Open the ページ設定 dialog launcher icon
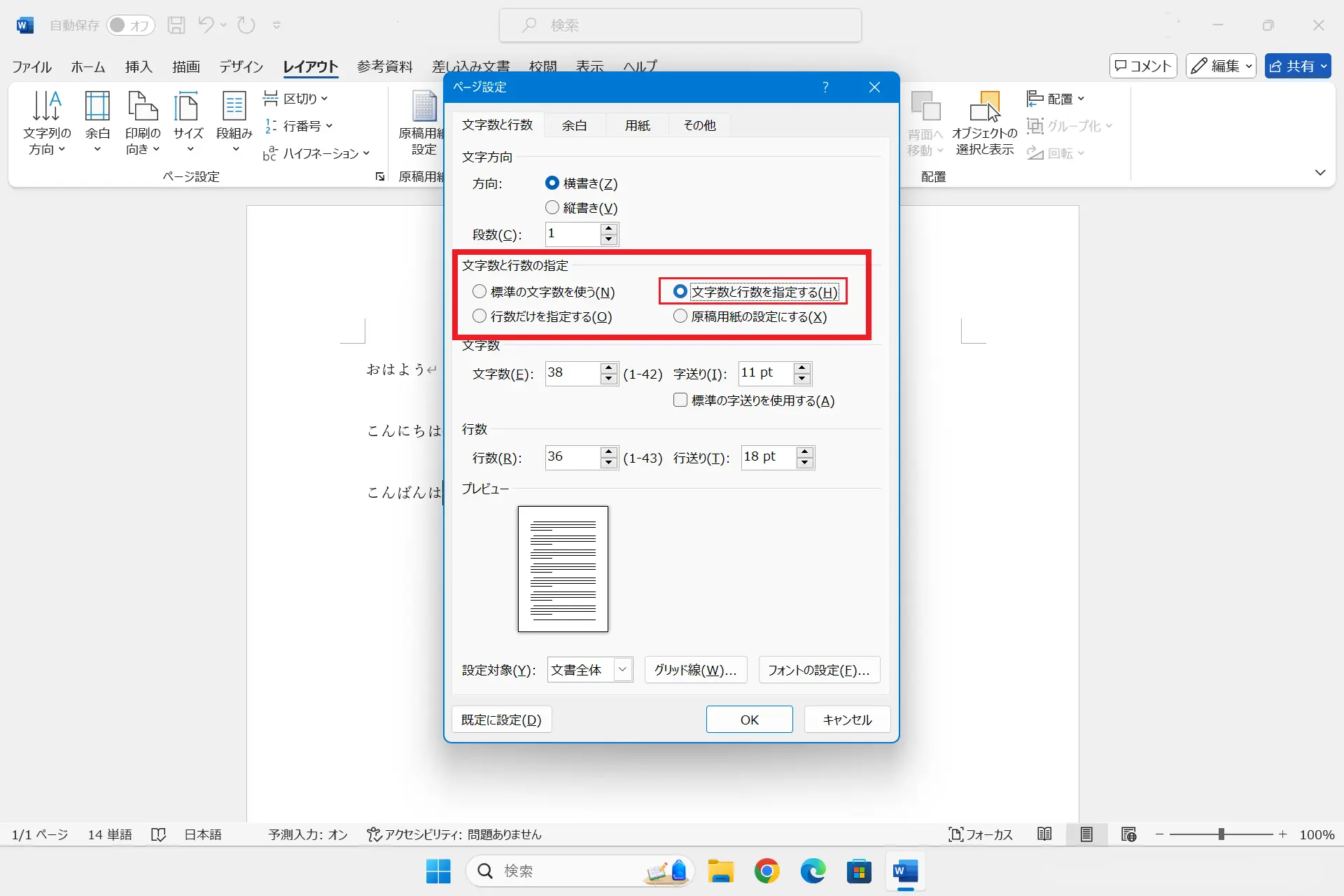Screen dimensions: 1344x896 (380, 176)
